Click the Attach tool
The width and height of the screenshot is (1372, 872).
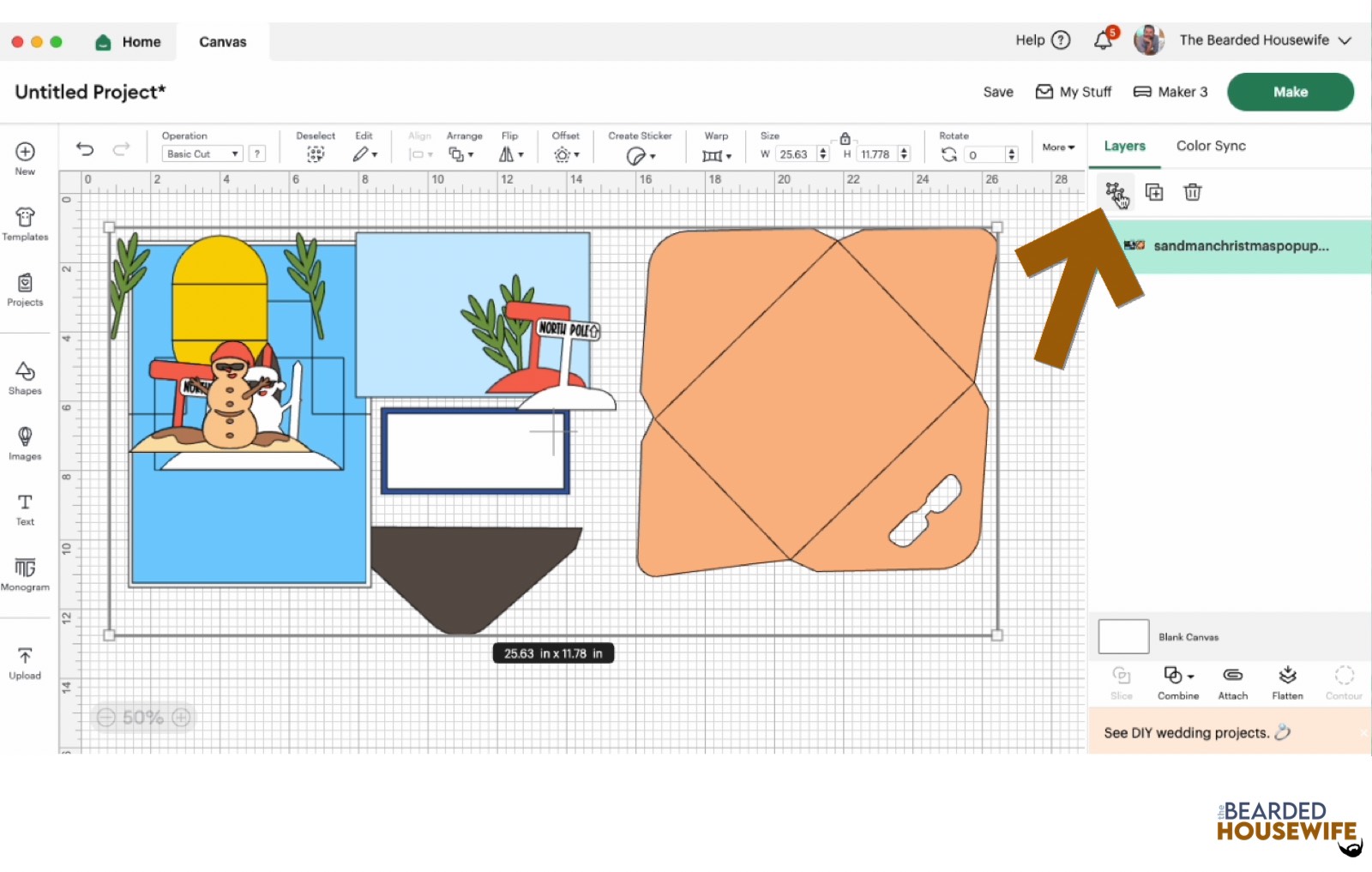[1233, 683]
